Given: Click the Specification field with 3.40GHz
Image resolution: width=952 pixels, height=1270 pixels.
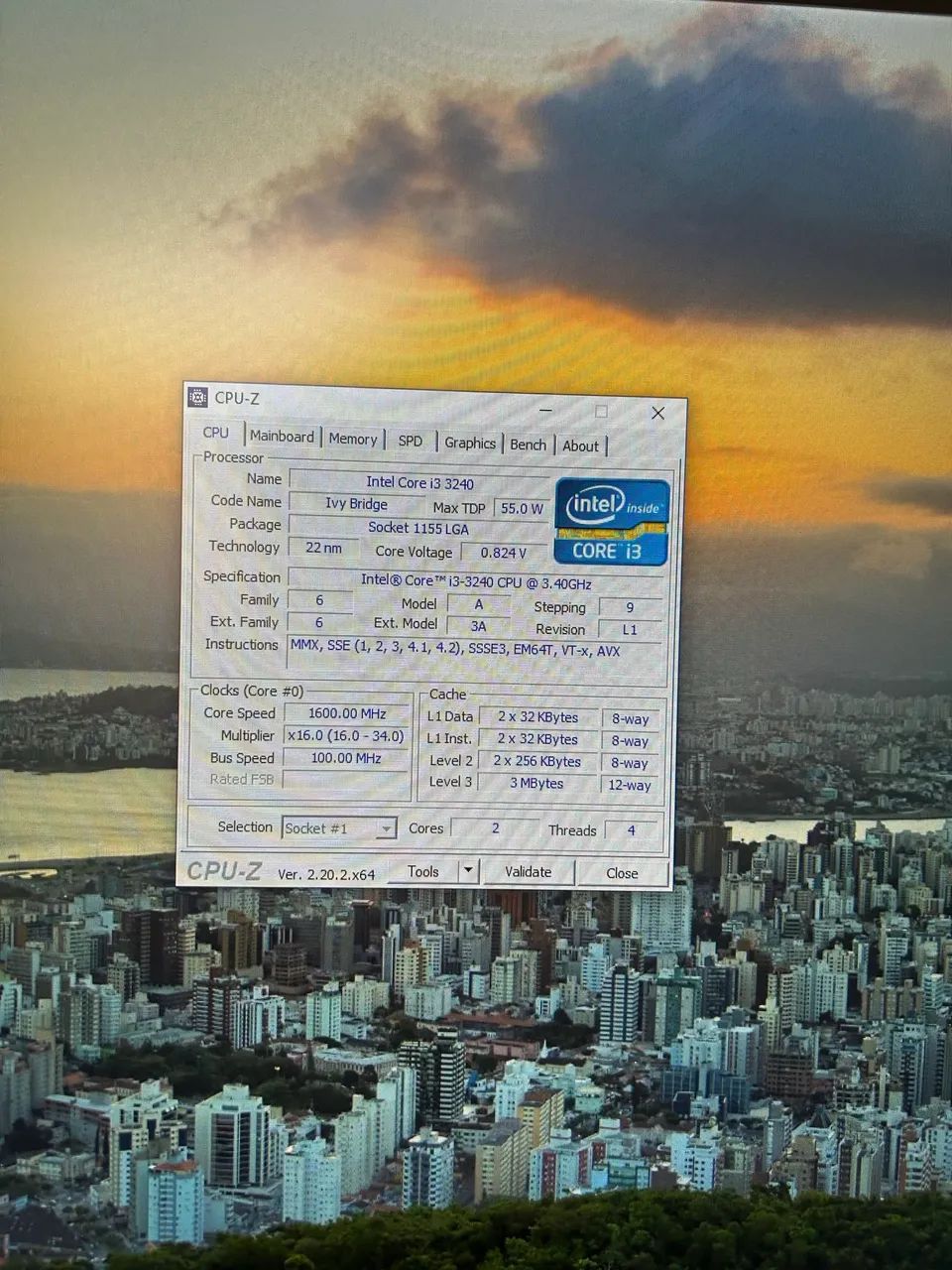Looking at the screenshot, I should (476, 581).
